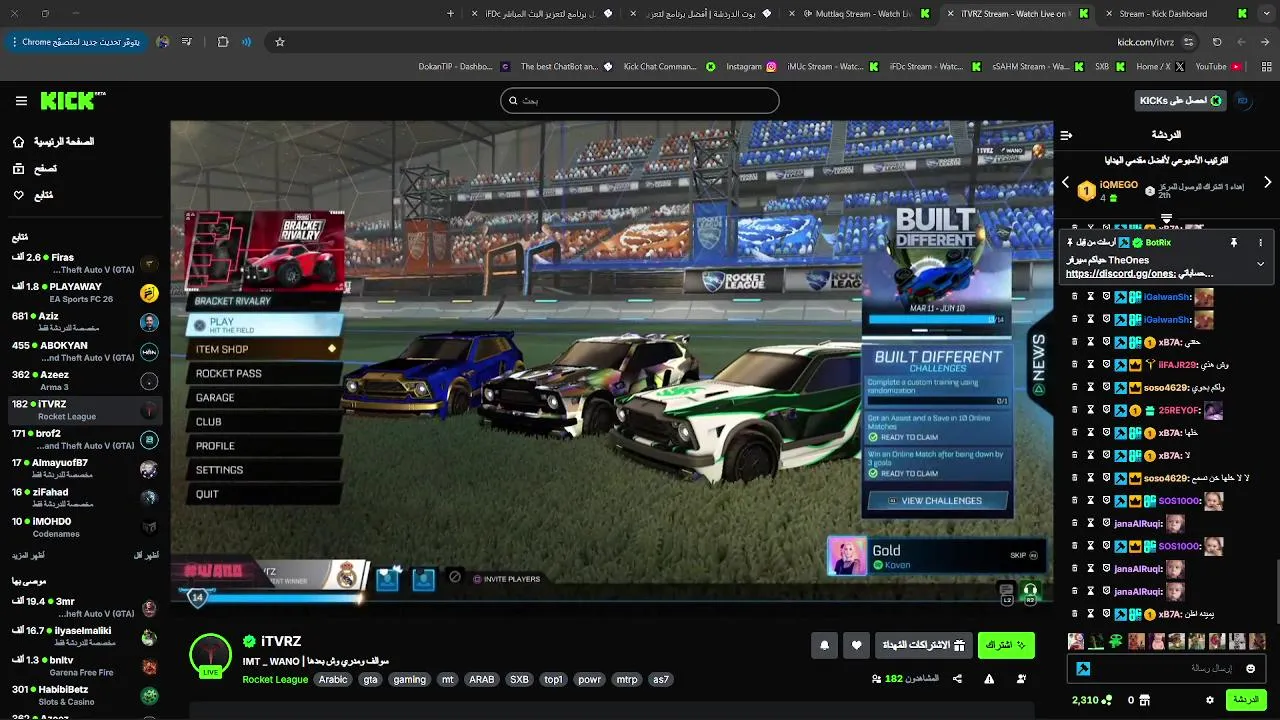Bookmark this page with the star icon
Viewport: 1280px width, 720px height.
click(x=280, y=42)
